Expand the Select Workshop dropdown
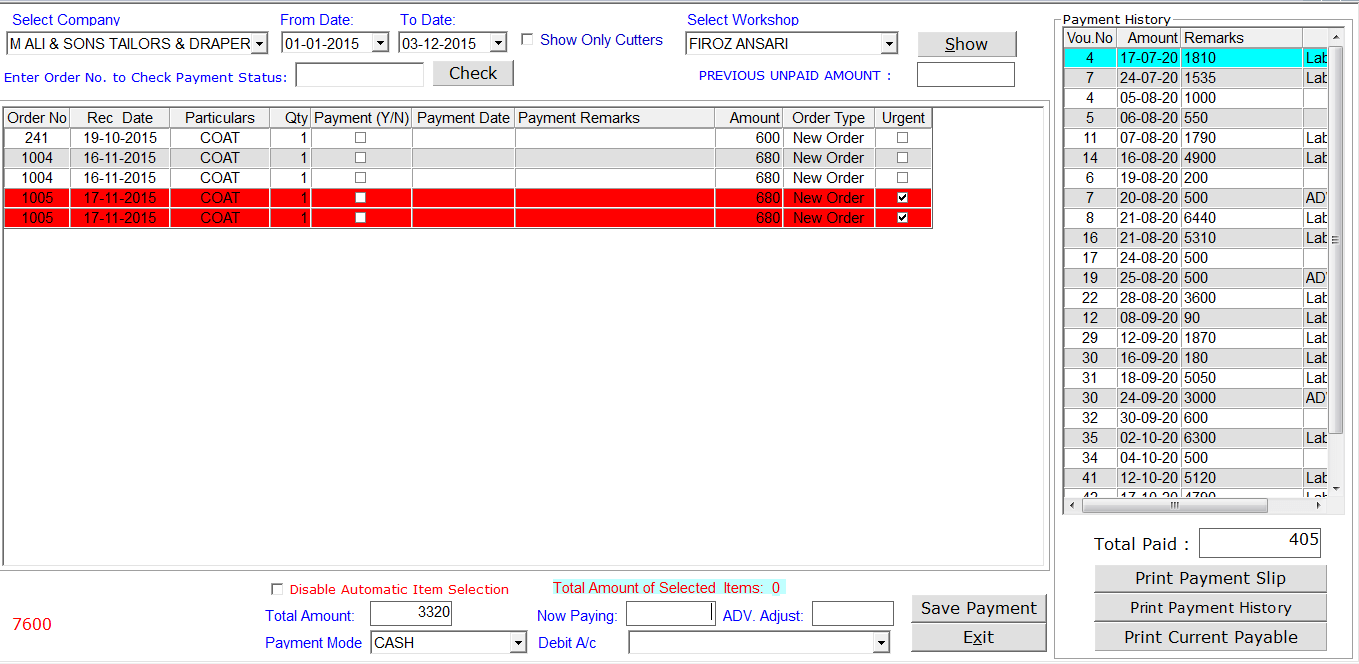This screenshot has height=664, width=1359. [888, 44]
